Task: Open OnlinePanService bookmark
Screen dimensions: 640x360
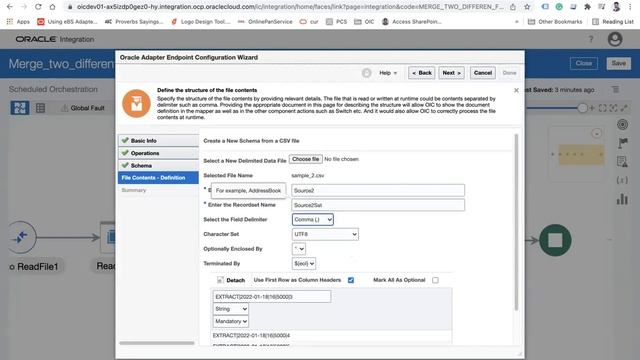Action: coord(265,22)
